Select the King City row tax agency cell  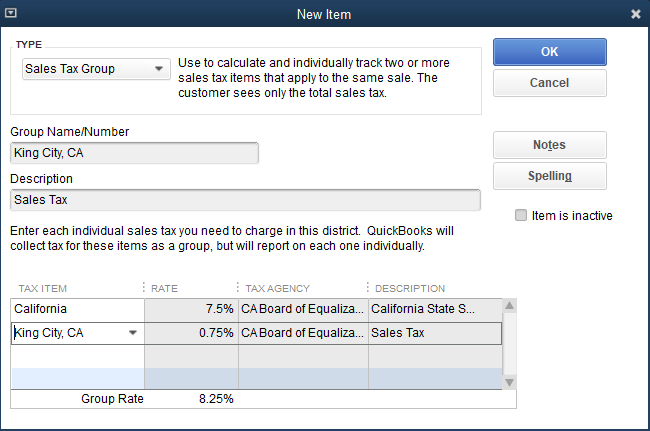click(303, 333)
